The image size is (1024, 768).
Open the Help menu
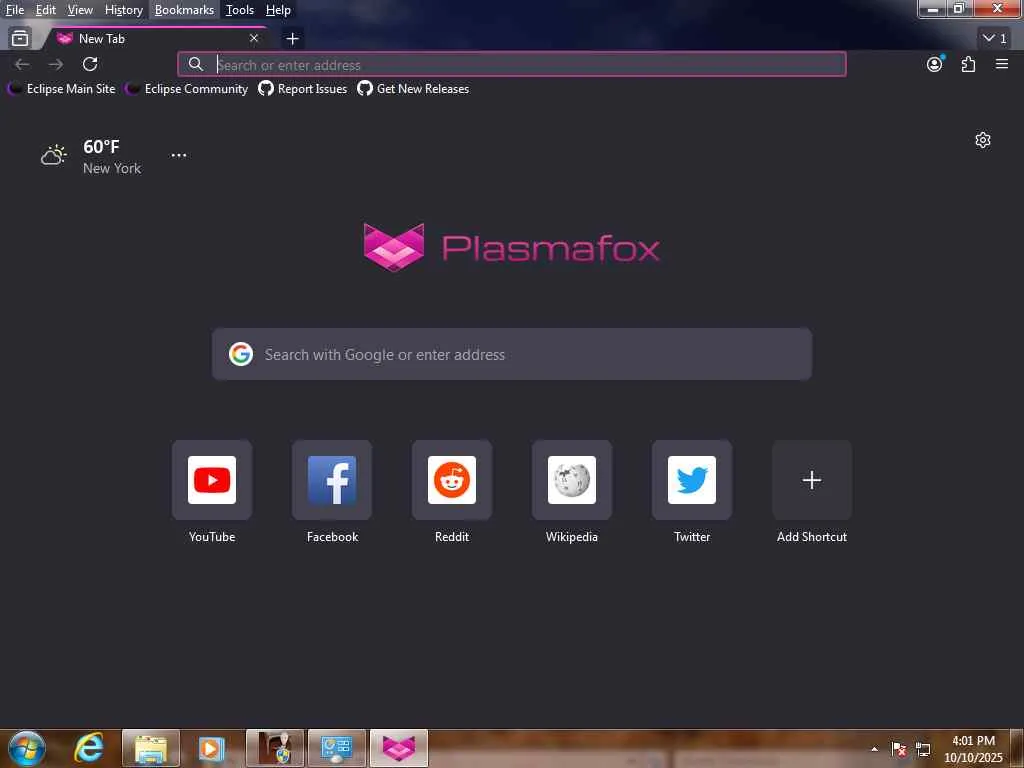[x=278, y=10]
